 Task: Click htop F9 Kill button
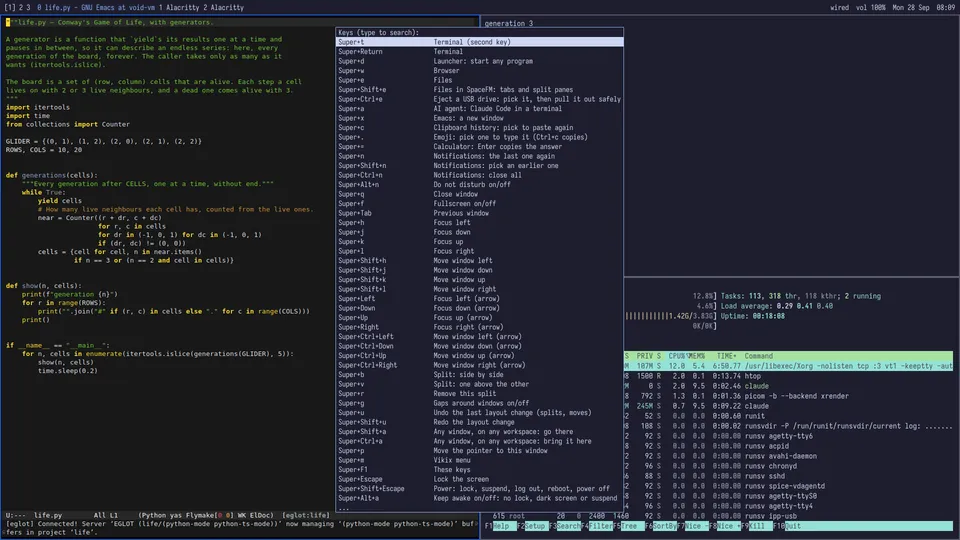pyautogui.click(x=757, y=526)
